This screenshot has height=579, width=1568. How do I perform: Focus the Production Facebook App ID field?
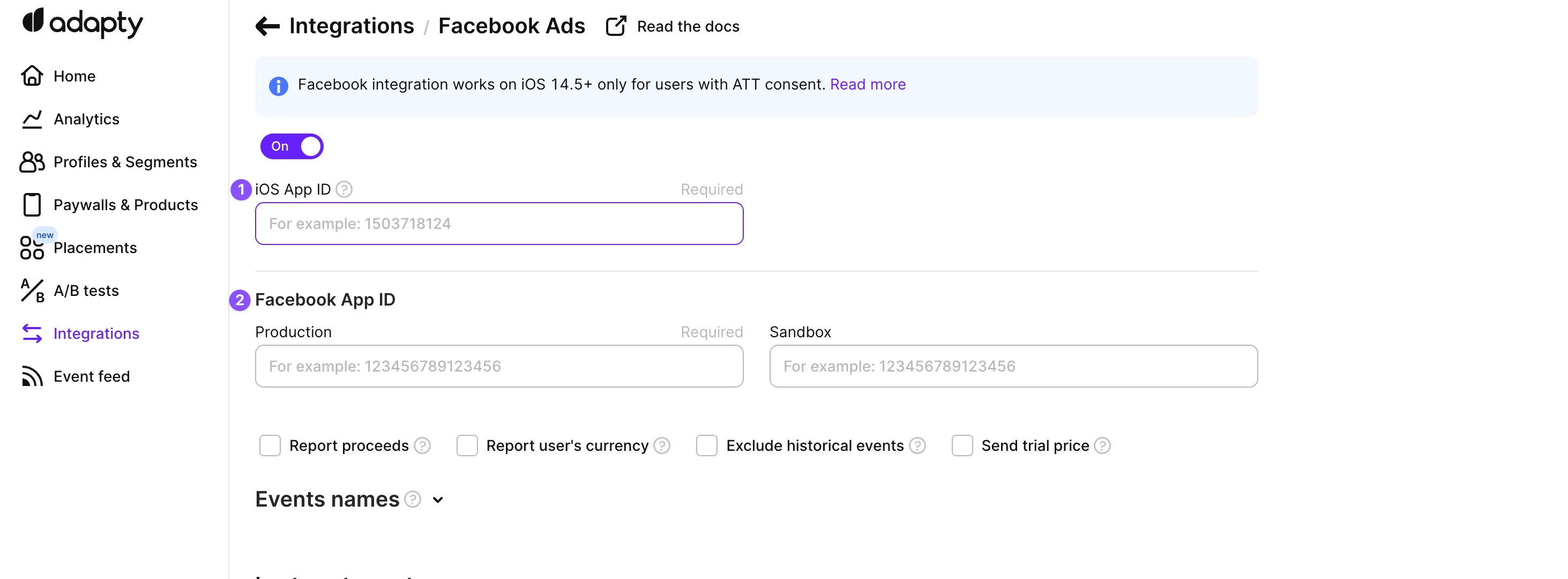[498, 366]
